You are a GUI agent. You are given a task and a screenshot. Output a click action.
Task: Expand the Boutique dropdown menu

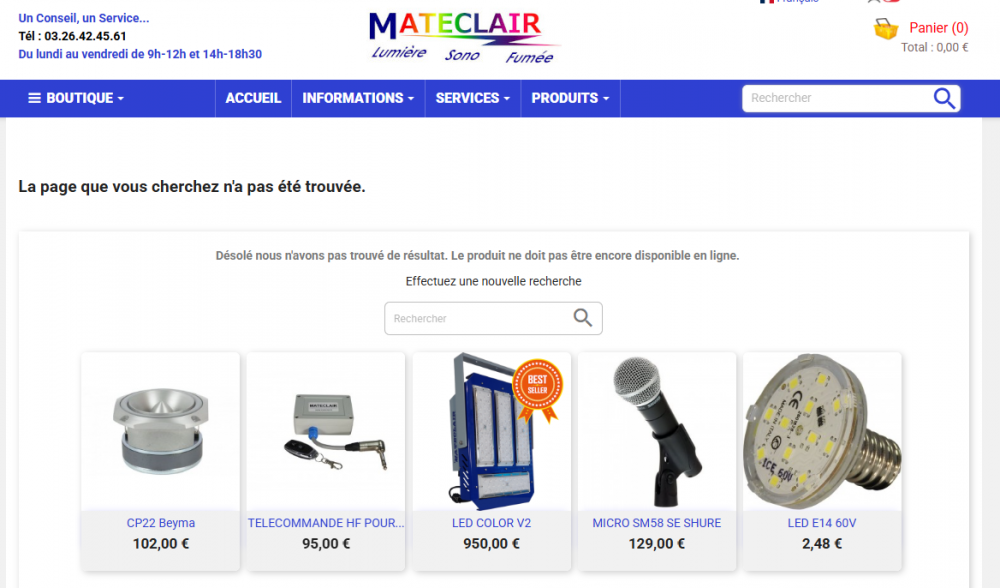[x=76, y=98]
